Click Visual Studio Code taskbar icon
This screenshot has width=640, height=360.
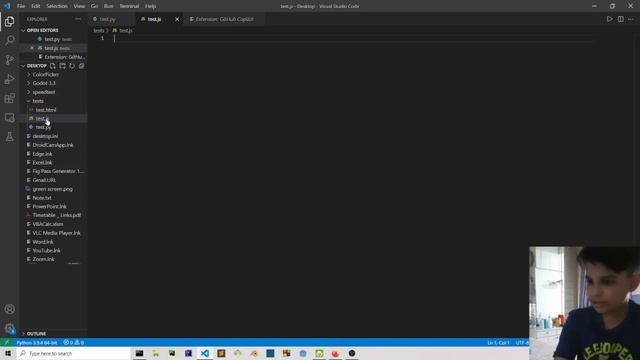coord(205,353)
